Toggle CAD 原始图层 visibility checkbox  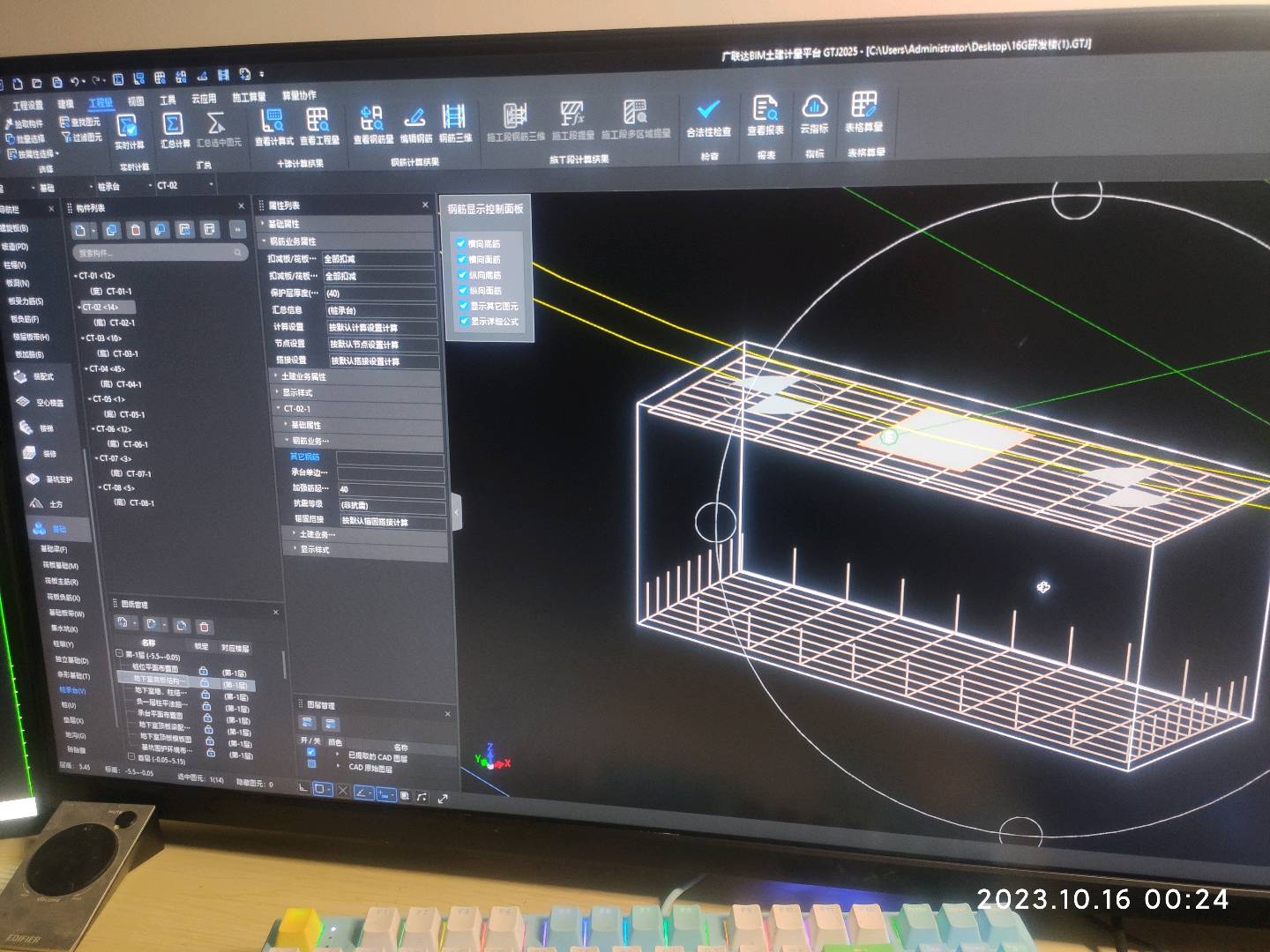click(x=311, y=765)
